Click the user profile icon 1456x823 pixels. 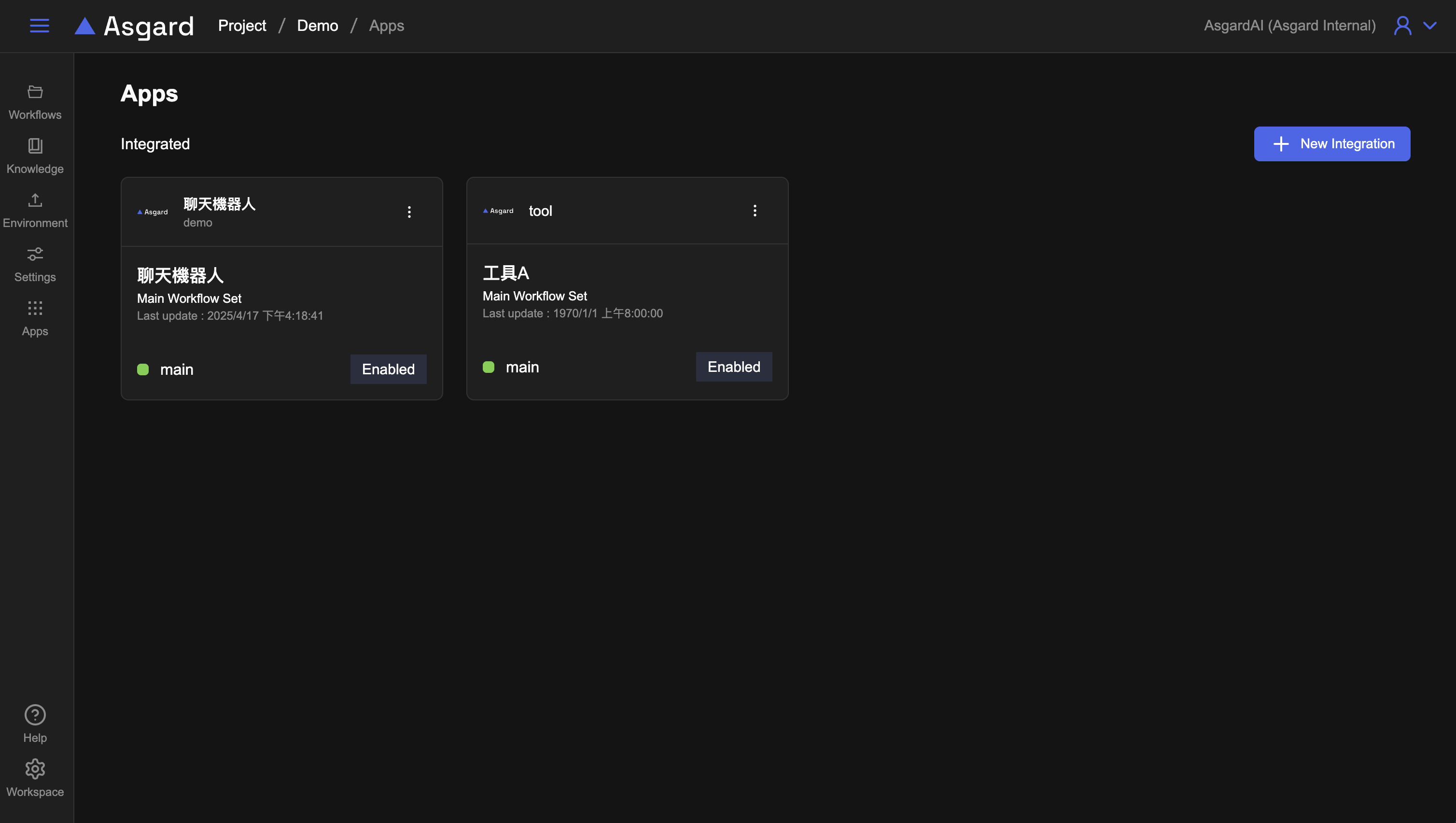coord(1402,26)
